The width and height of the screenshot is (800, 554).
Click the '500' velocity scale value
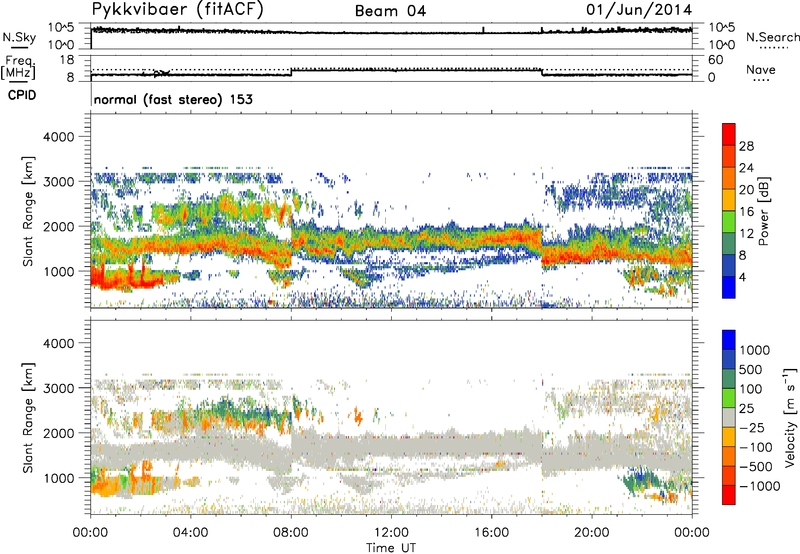753,369
